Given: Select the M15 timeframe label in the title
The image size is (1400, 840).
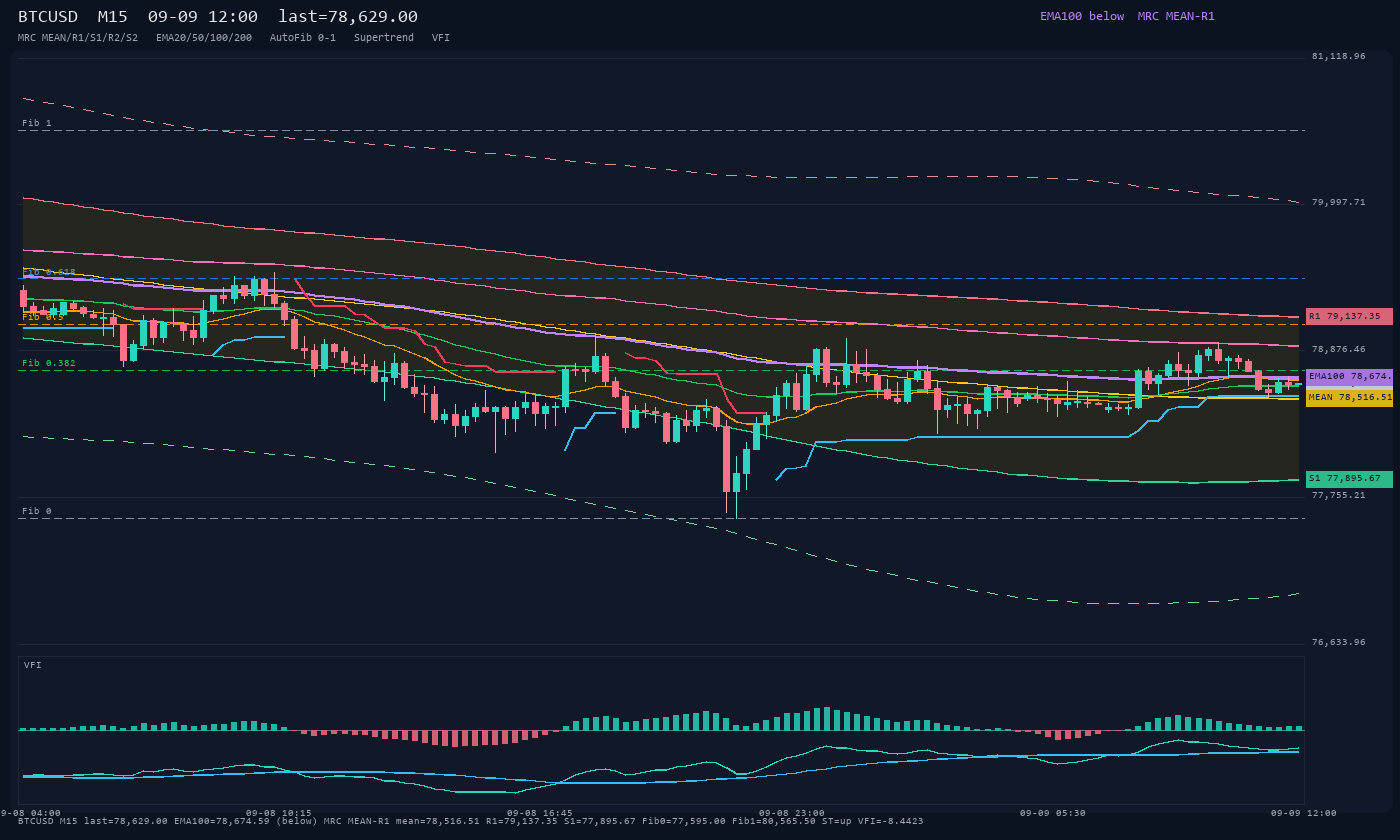Looking at the screenshot, I should pyautogui.click(x=112, y=17).
